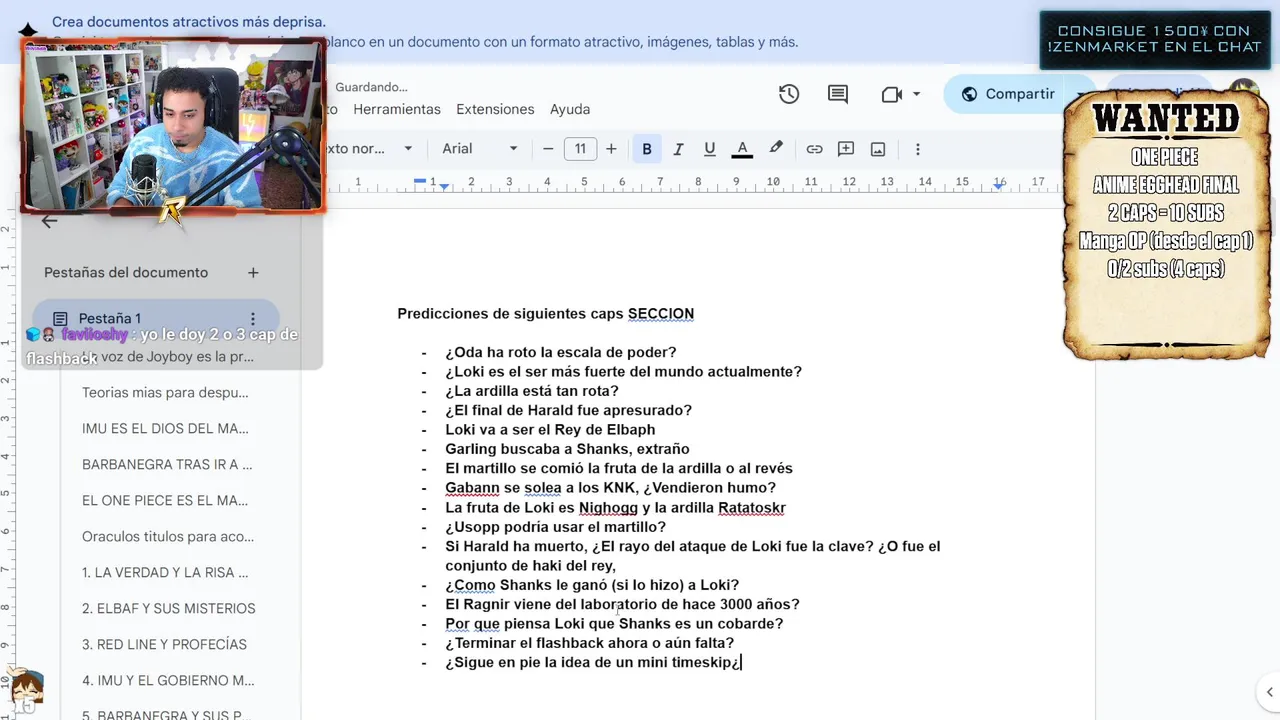Open outline entry 3. RED LINE Y PROFECÍAS
Screen dimensions: 1280x720
(164, 645)
